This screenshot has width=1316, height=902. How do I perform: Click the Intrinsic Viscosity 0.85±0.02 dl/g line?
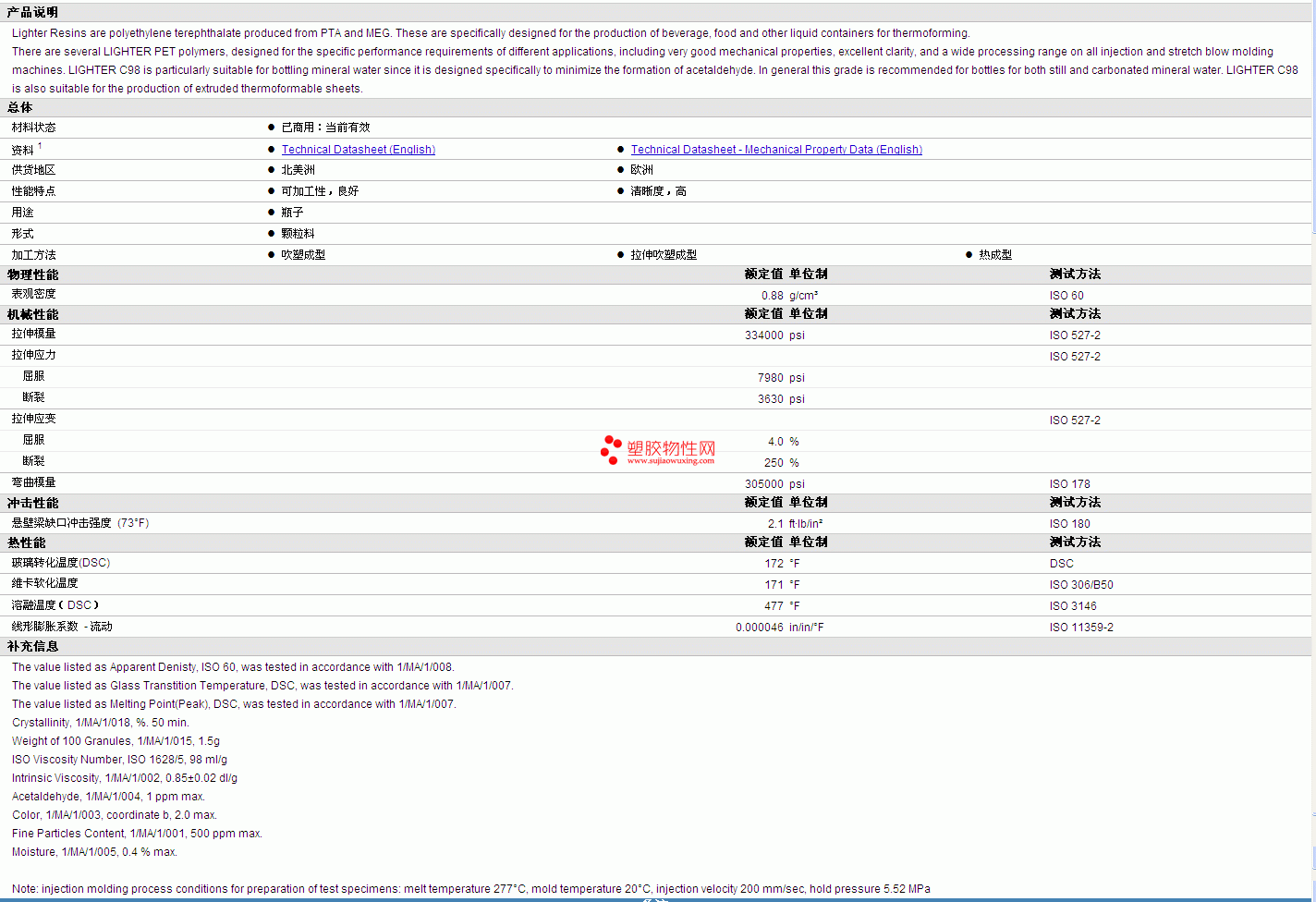click(125, 778)
